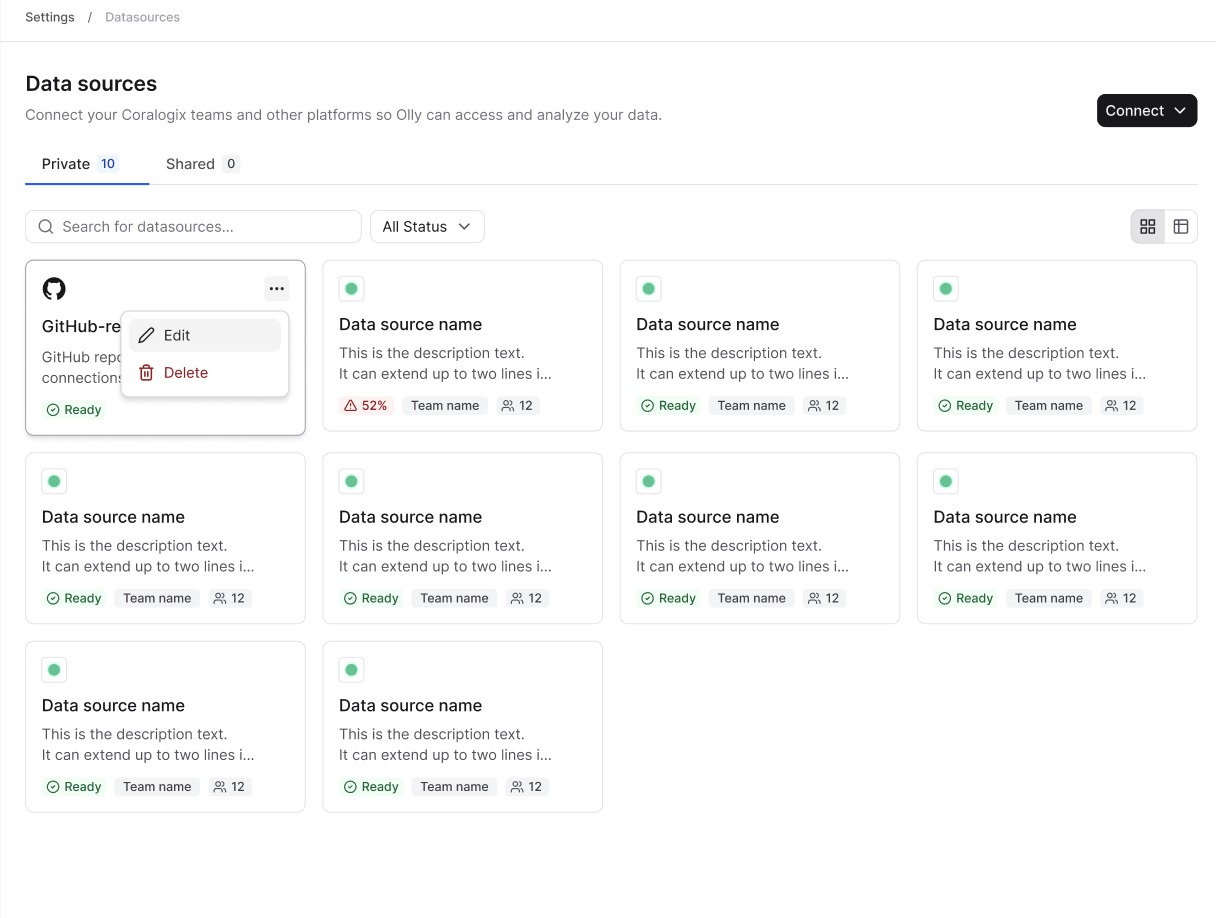This screenshot has height=918, width=1216.
Task: Click the warning triangle on the 52% badge
Action: click(x=352, y=405)
